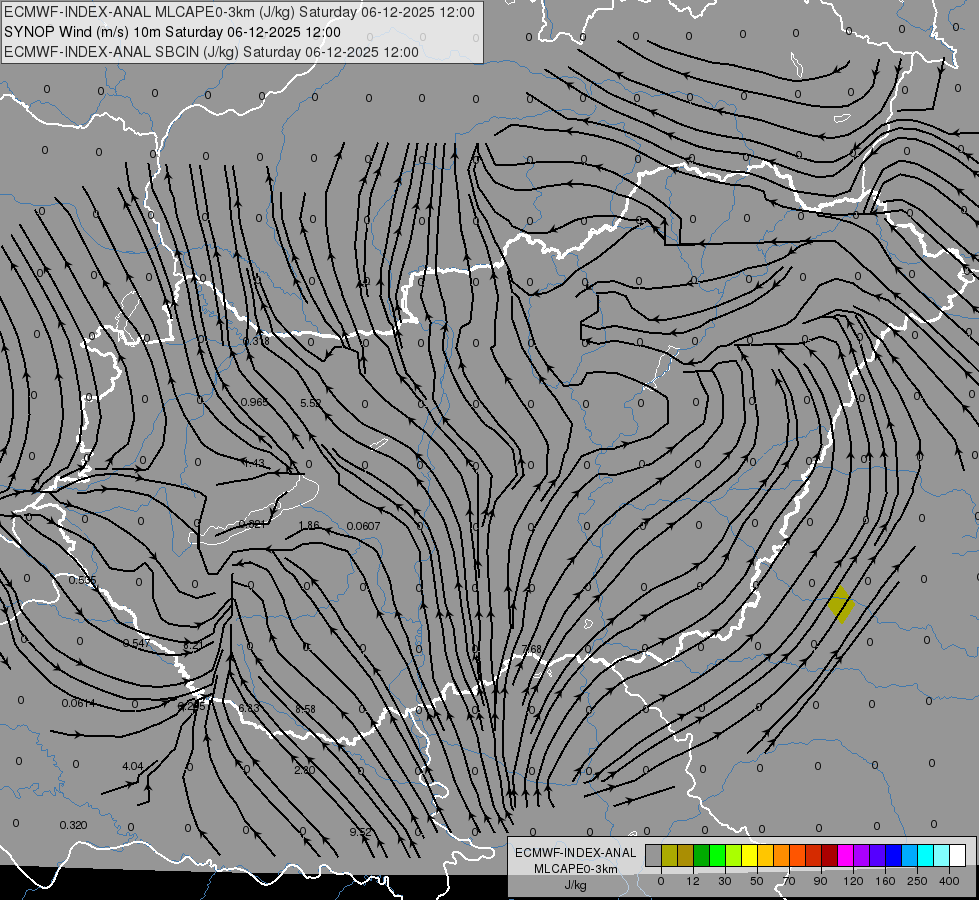The height and width of the screenshot is (900, 979).
Task: Select the legend scale value 120
Action: click(853, 881)
